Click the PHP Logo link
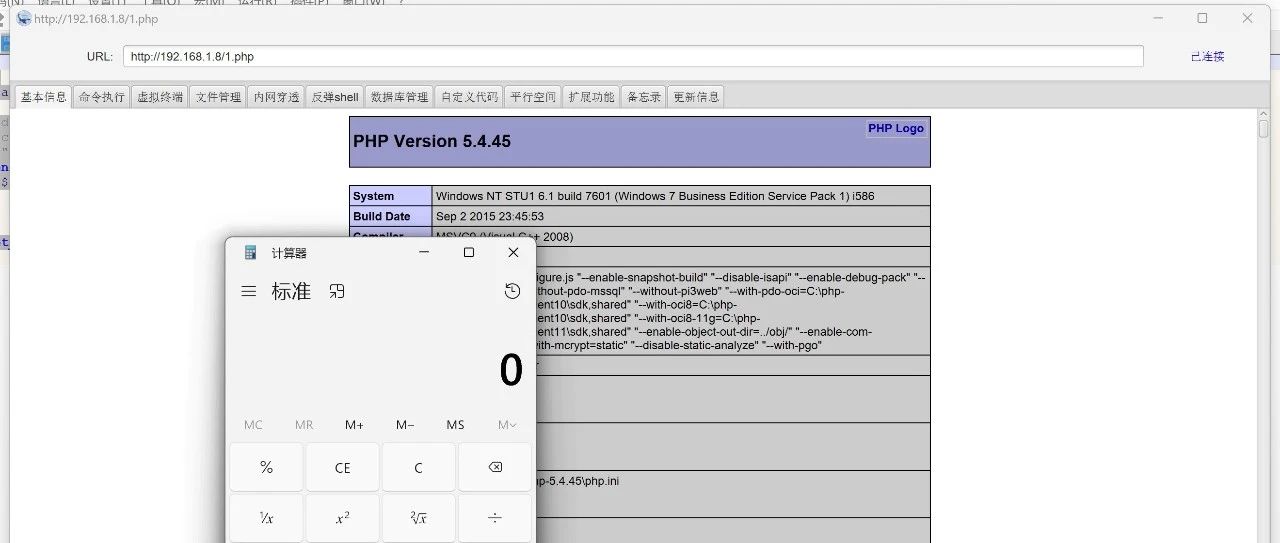This screenshot has width=1280, height=543. pyautogui.click(x=896, y=129)
